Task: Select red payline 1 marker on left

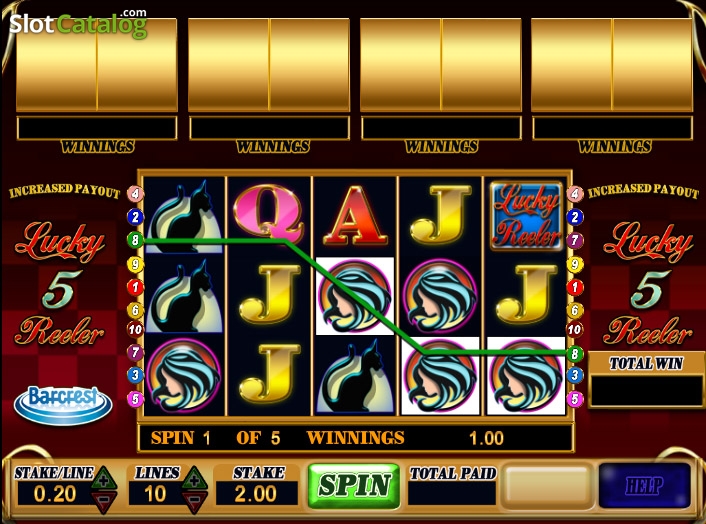Action: coord(135,287)
